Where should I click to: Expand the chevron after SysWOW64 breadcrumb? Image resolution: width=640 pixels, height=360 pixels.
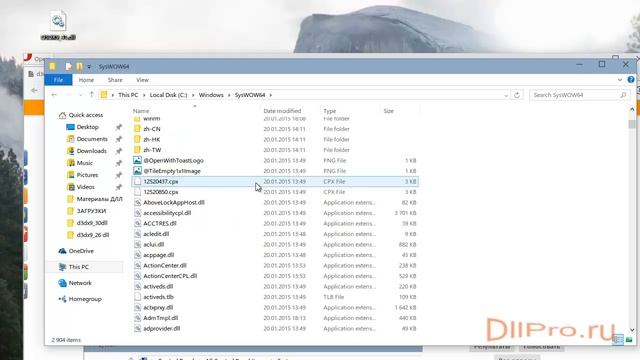(x=271, y=95)
